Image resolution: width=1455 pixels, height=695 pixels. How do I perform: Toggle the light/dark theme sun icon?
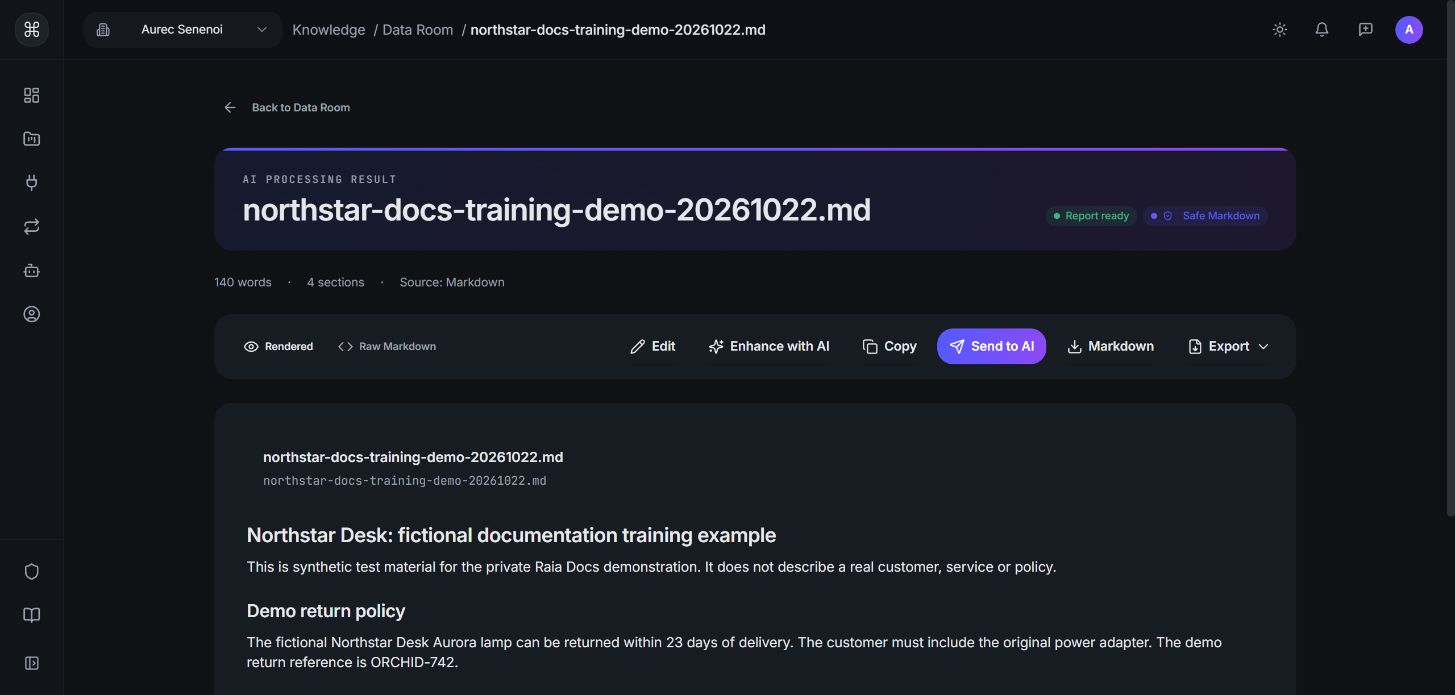point(1279,30)
